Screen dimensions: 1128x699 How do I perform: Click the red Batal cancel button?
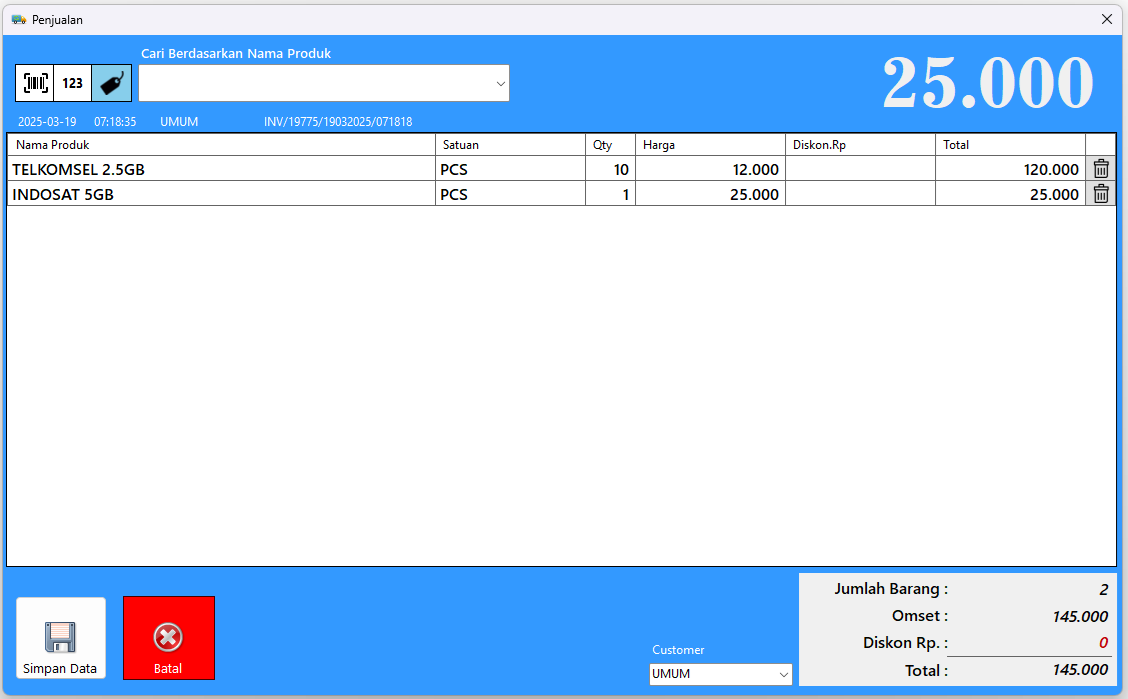click(168, 638)
